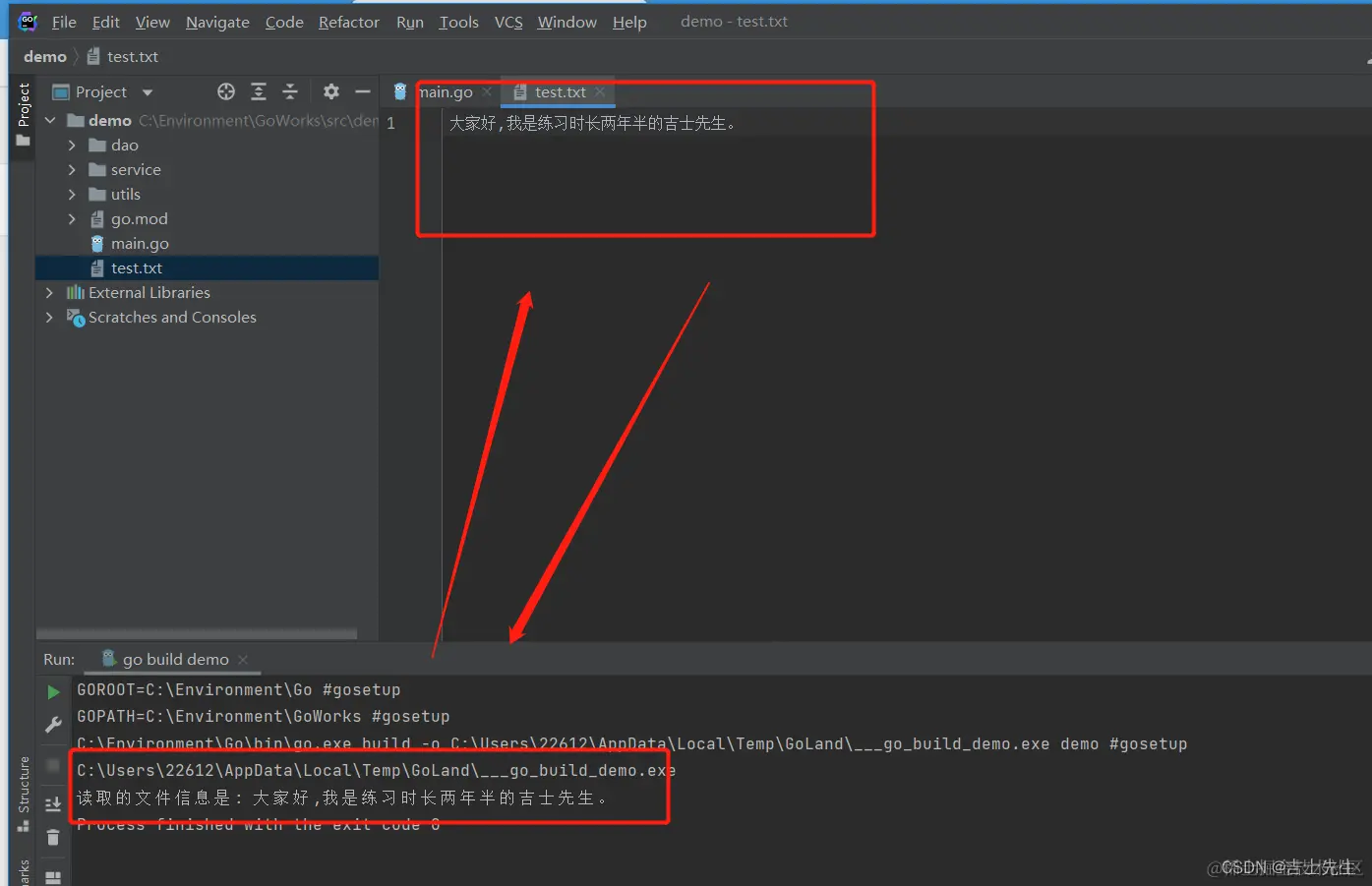Toggle the Project tool window side tab
The width and height of the screenshot is (1372, 886).
click(24, 114)
